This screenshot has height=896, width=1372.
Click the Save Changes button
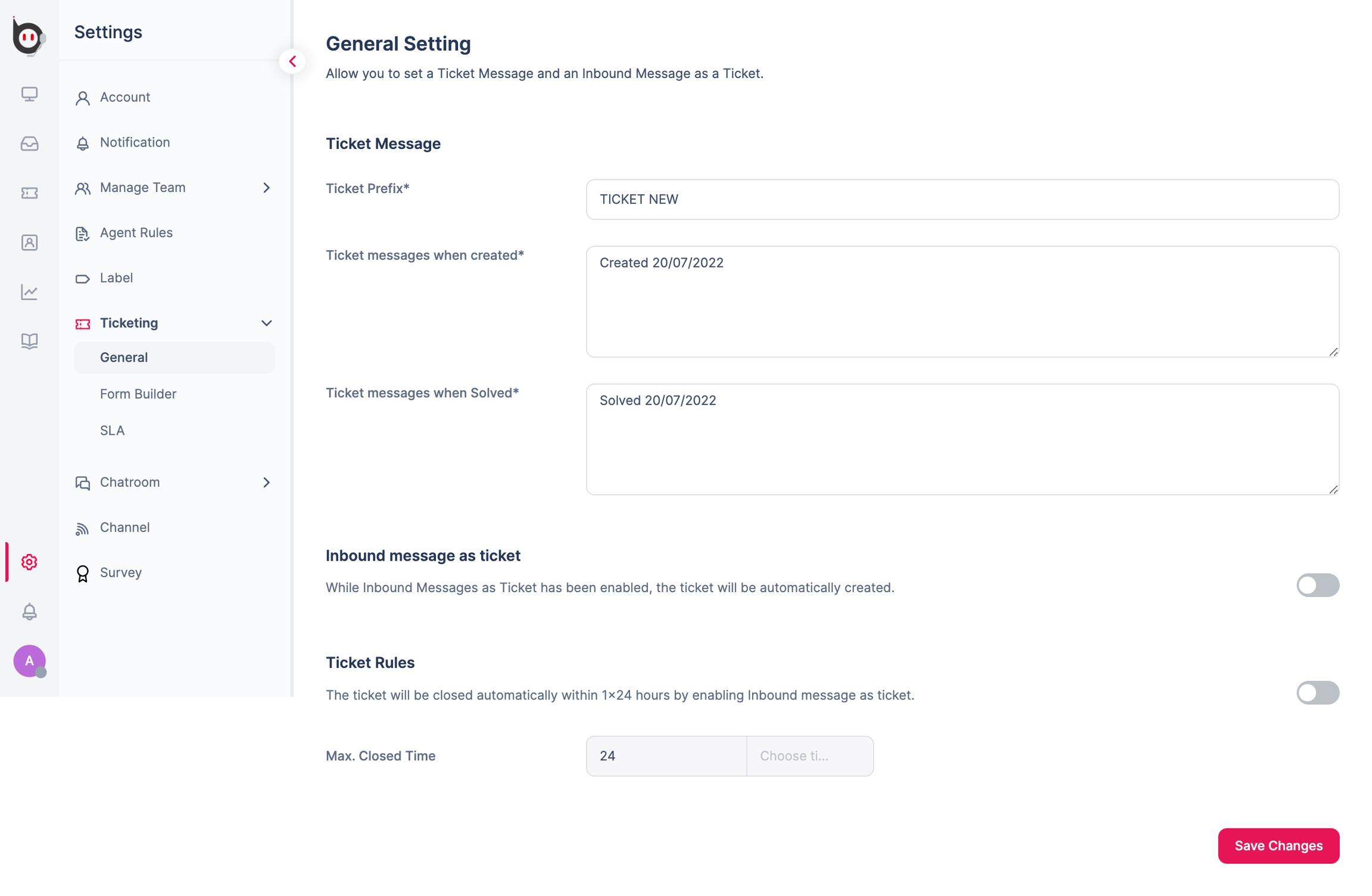pos(1278,845)
